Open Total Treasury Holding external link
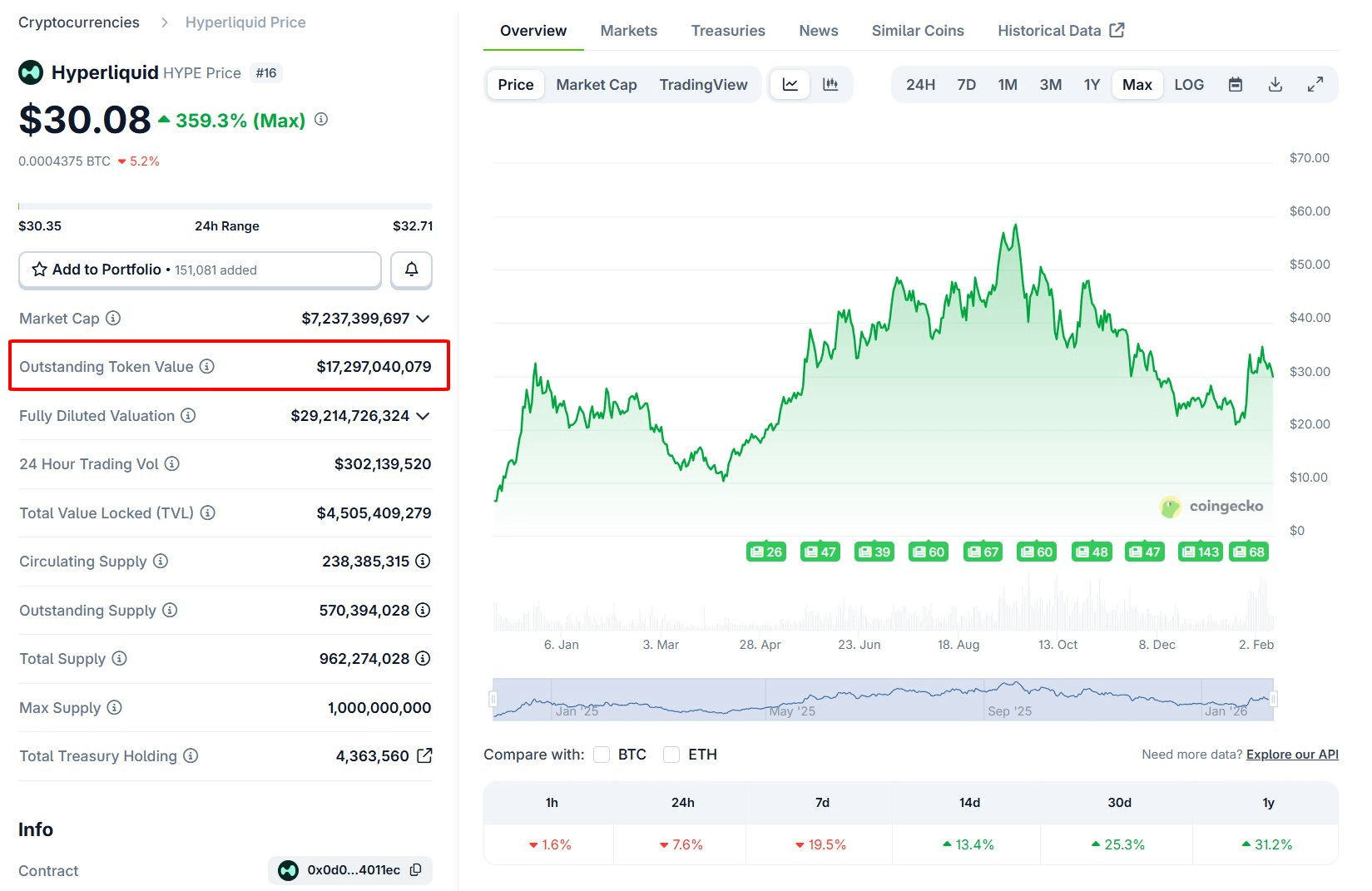 [x=424, y=755]
